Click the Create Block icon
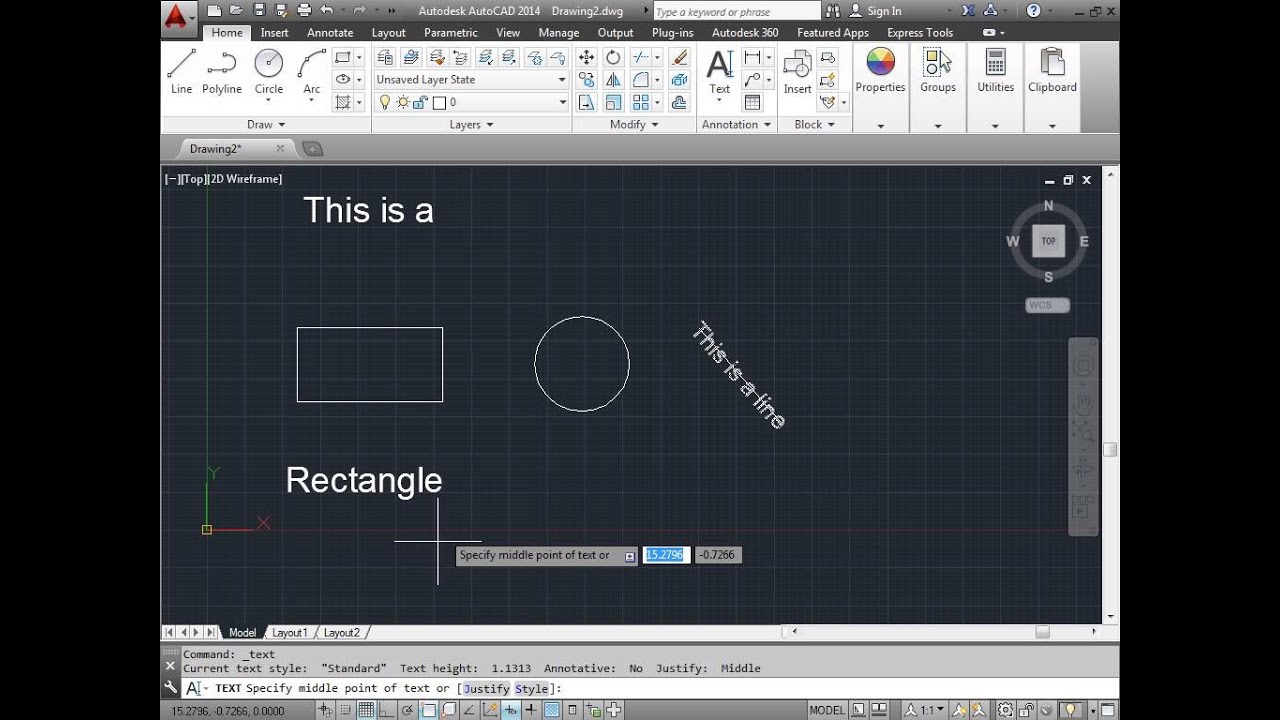This screenshot has height=720, width=1280. tap(827, 58)
